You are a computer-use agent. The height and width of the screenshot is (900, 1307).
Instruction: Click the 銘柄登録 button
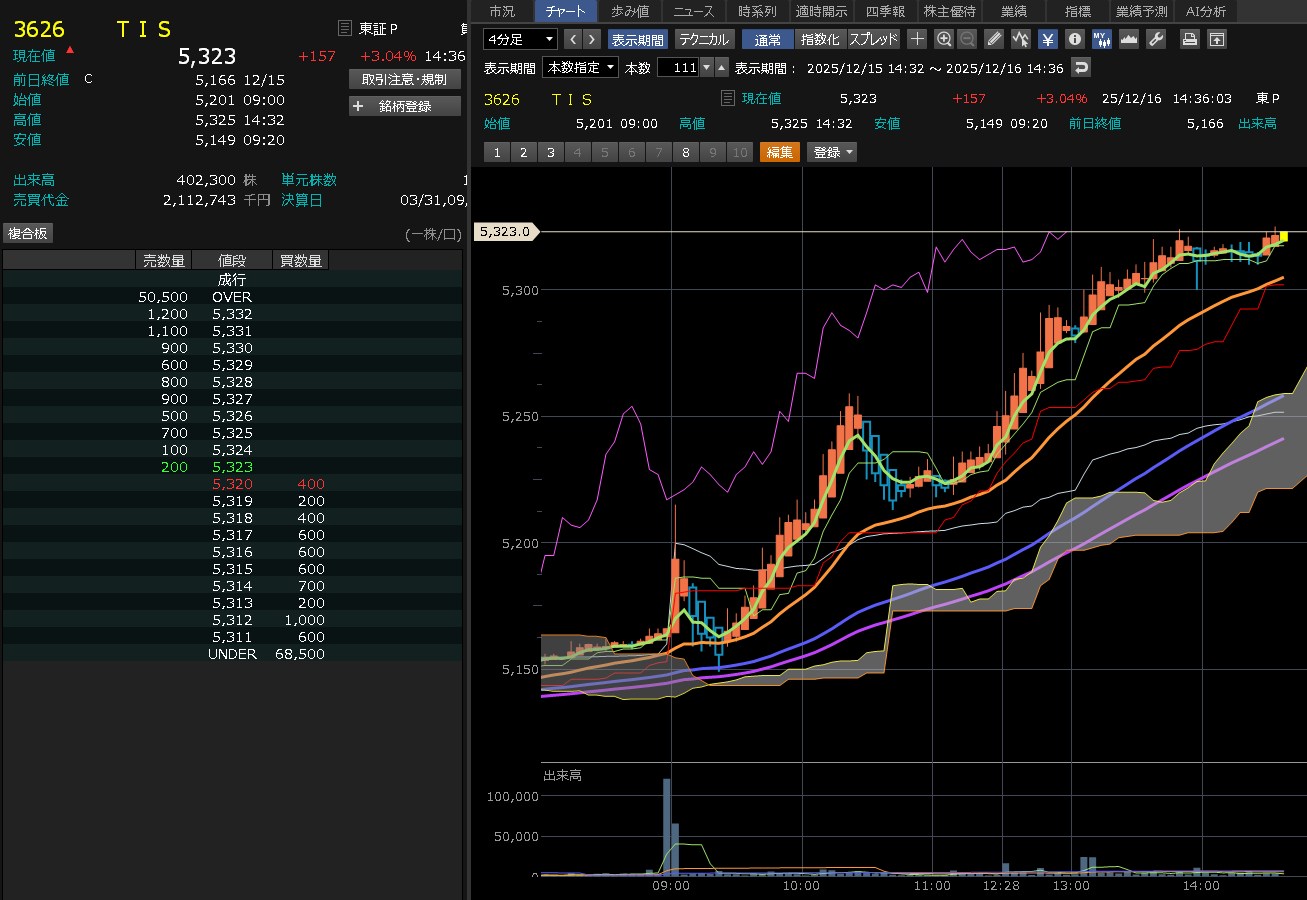pyautogui.click(x=404, y=106)
